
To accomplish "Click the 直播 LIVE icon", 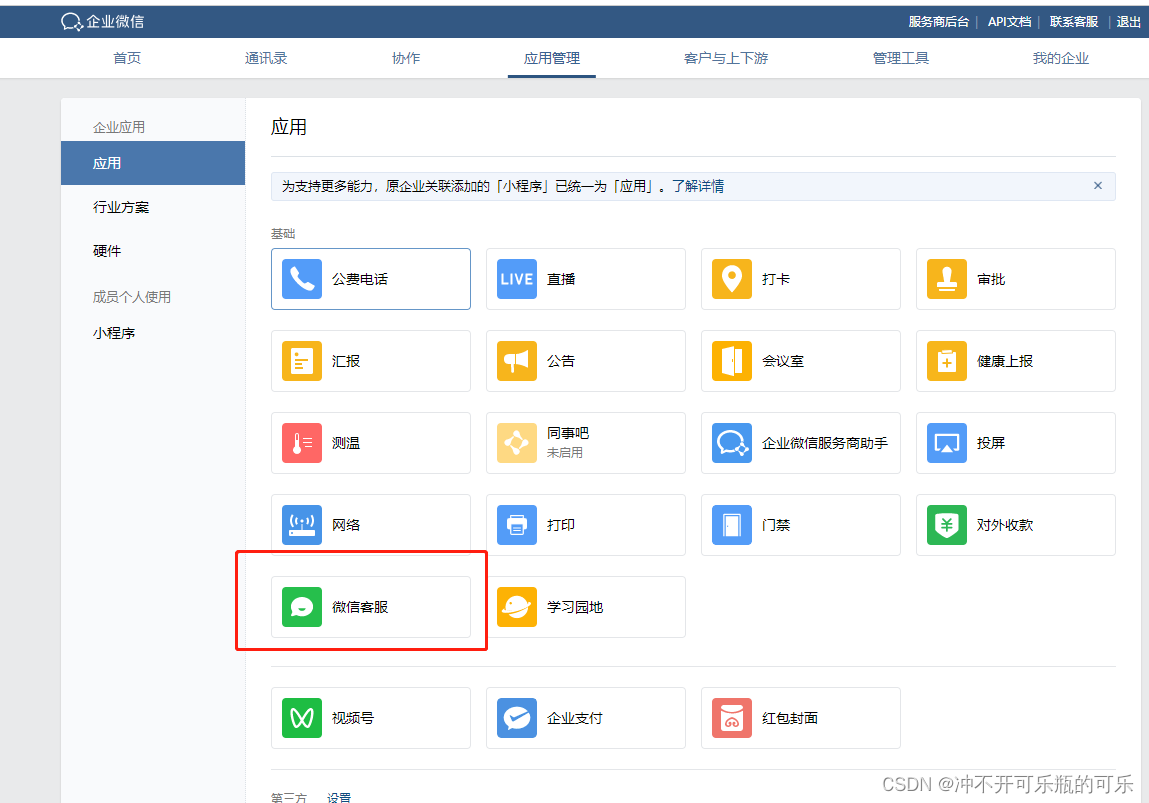I will click(517, 279).
